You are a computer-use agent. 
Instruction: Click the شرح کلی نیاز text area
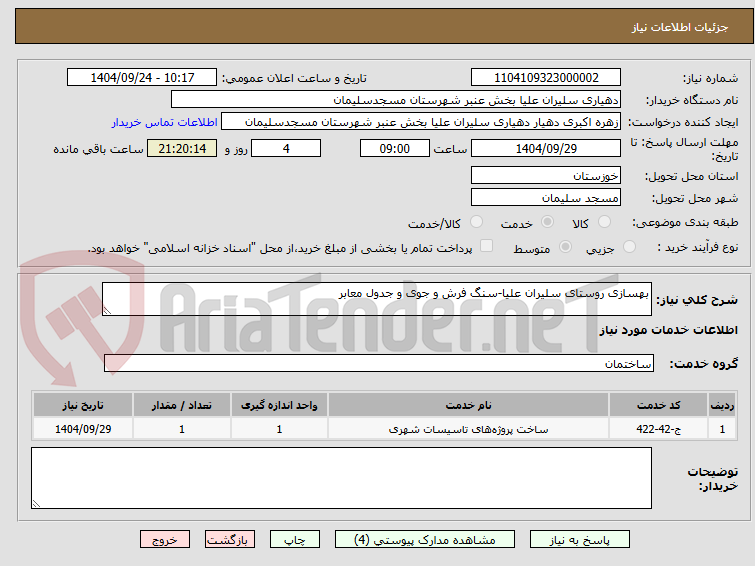pos(377,299)
